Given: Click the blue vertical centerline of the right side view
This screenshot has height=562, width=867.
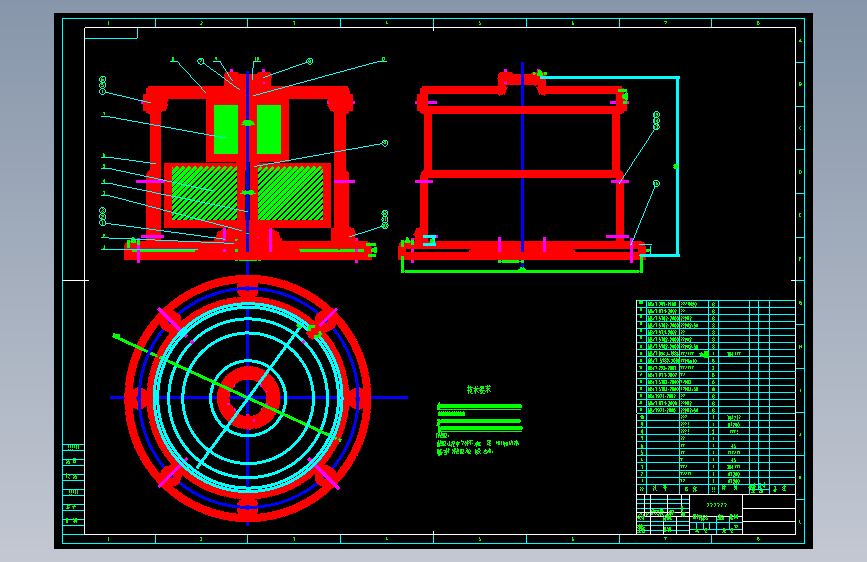Looking at the screenshot, I should pos(523,164).
